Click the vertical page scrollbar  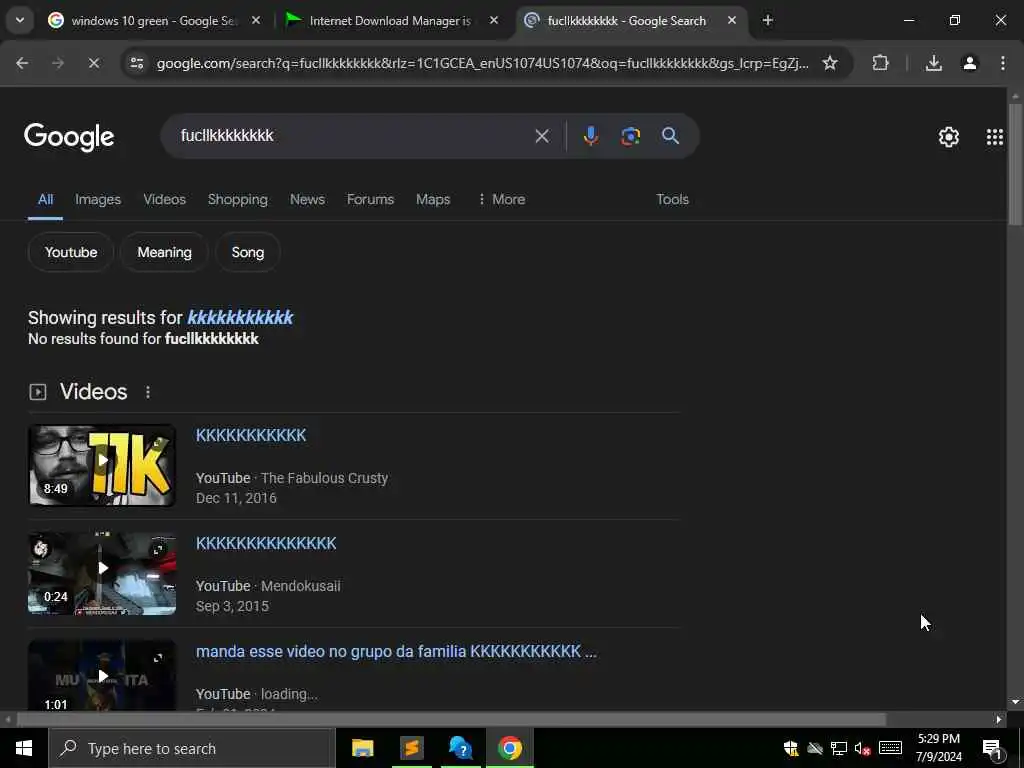pos(1015,163)
